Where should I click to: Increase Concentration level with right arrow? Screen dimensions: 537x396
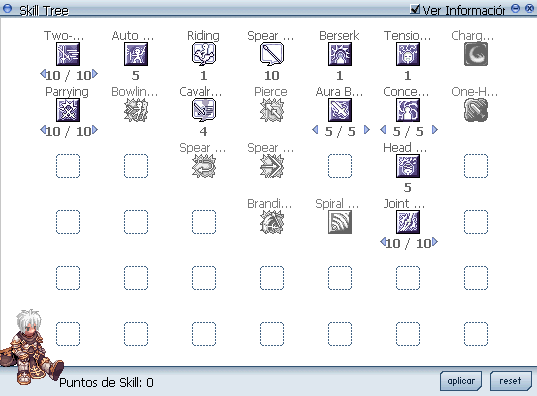click(x=435, y=130)
